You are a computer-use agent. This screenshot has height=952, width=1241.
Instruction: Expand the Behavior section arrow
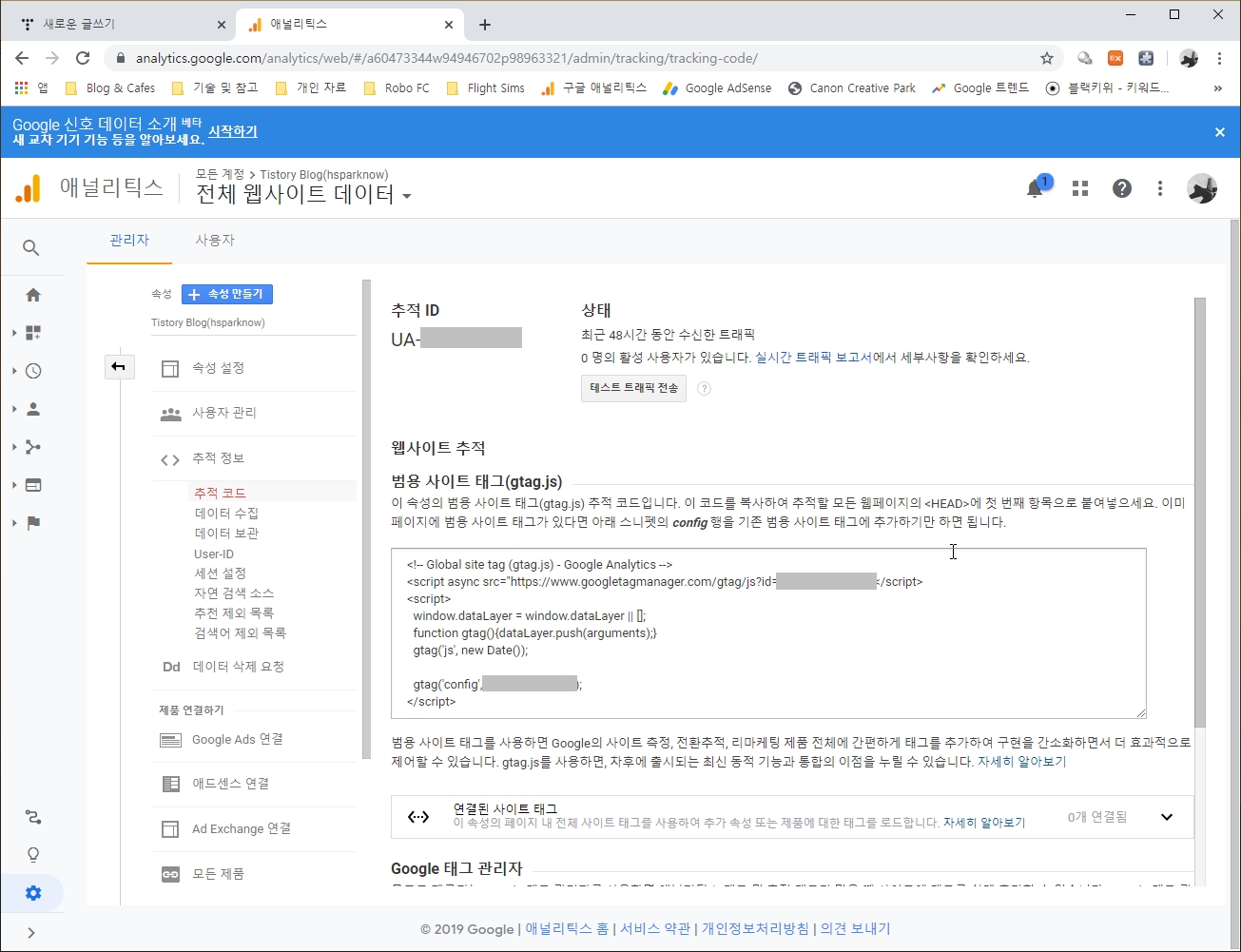tap(14, 485)
